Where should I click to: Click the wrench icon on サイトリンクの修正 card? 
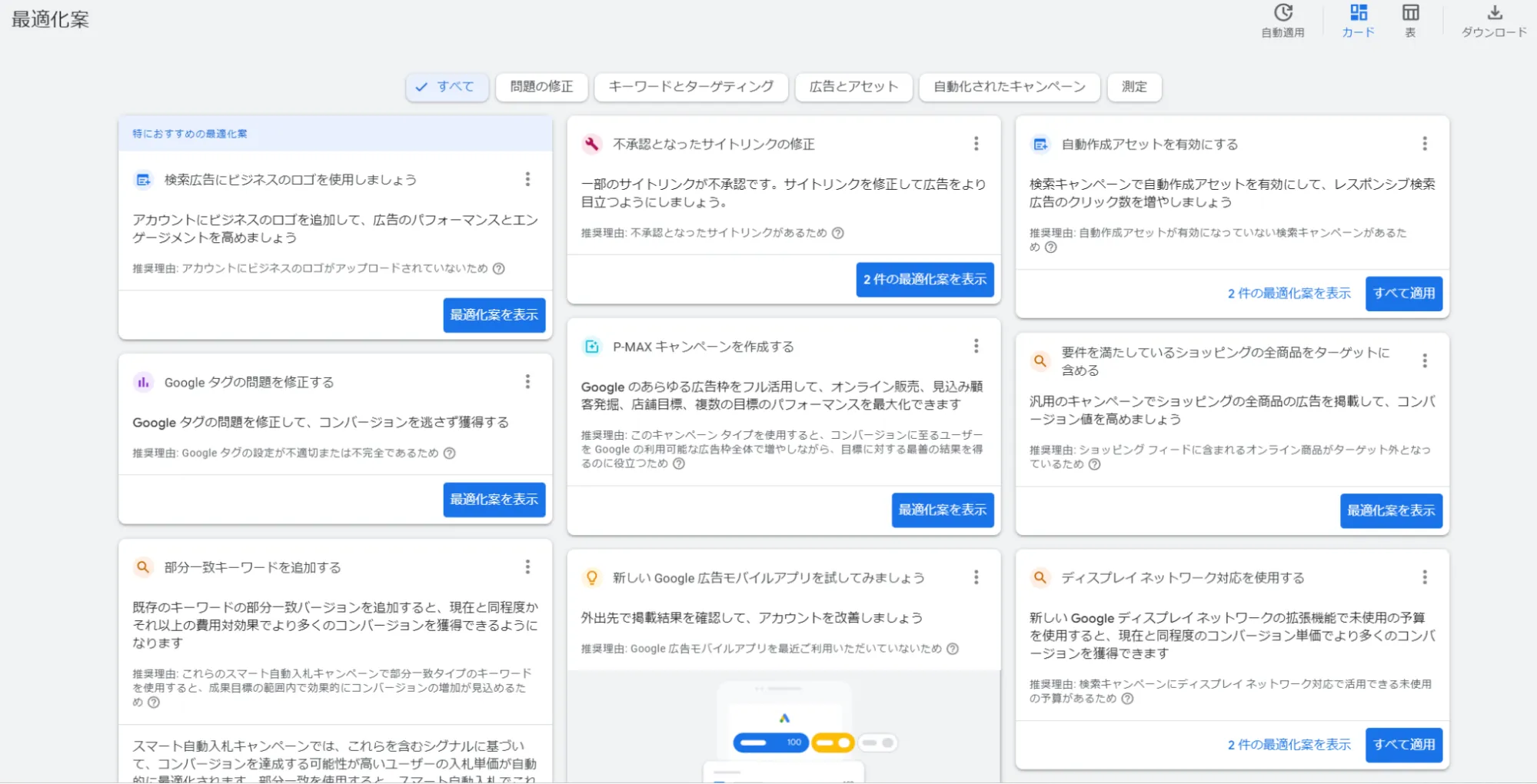pyautogui.click(x=591, y=144)
